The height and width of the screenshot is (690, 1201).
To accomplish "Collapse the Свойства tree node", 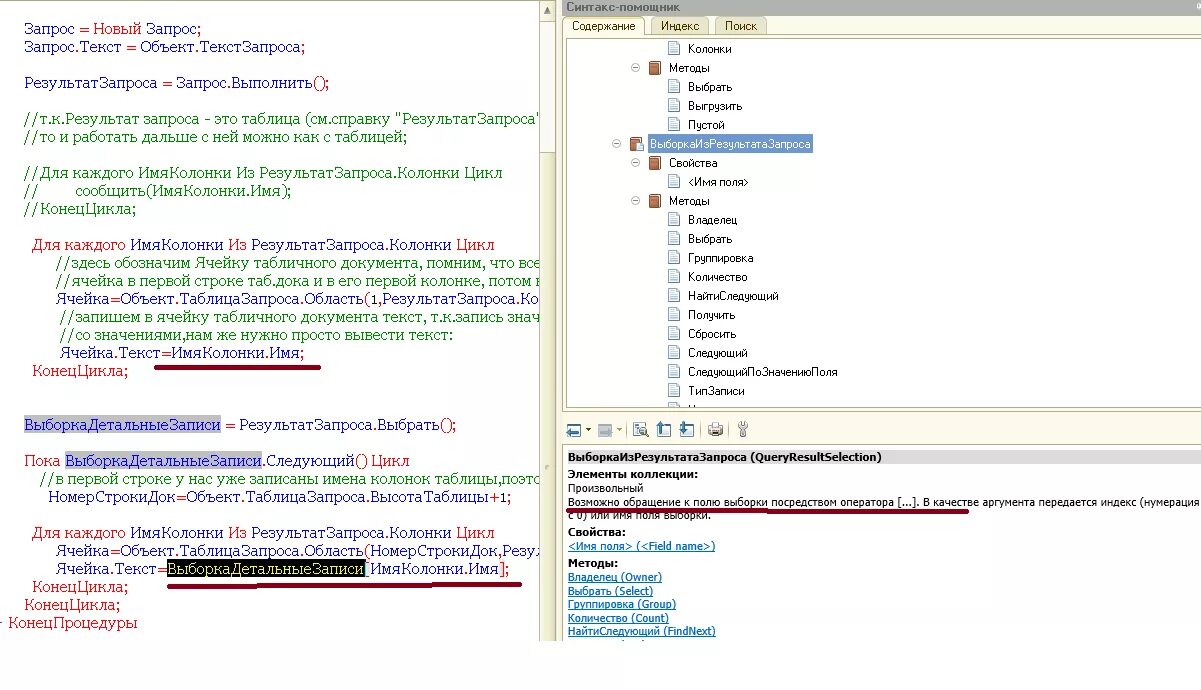I will [635, 162].
